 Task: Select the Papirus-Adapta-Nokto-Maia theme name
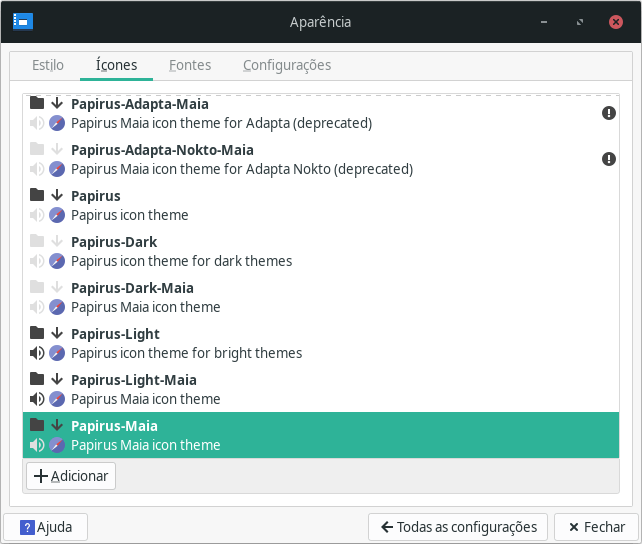tap(162, 150)
